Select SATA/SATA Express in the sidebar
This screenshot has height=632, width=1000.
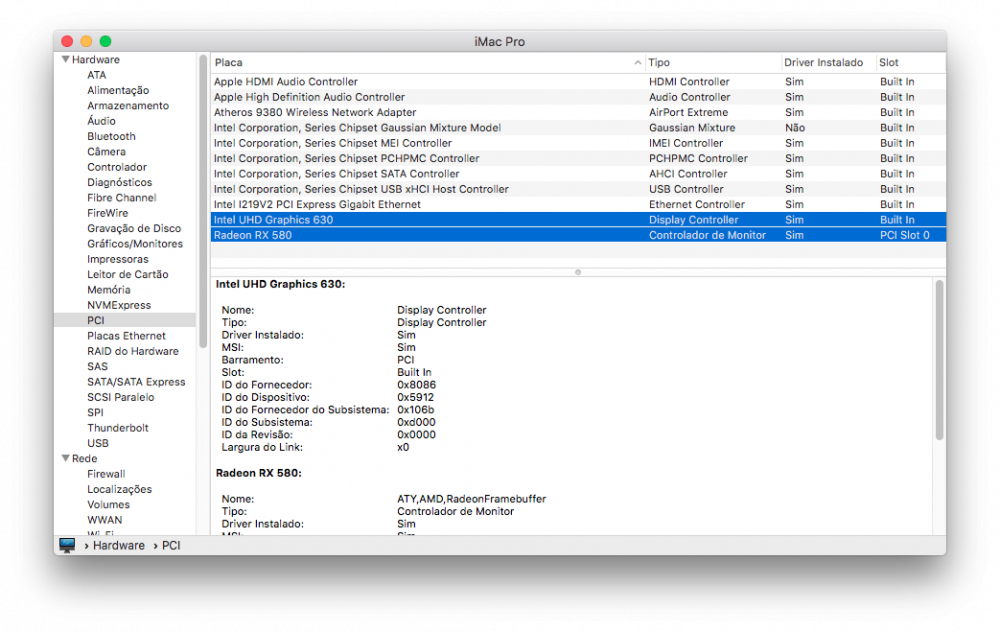point(136,381)
